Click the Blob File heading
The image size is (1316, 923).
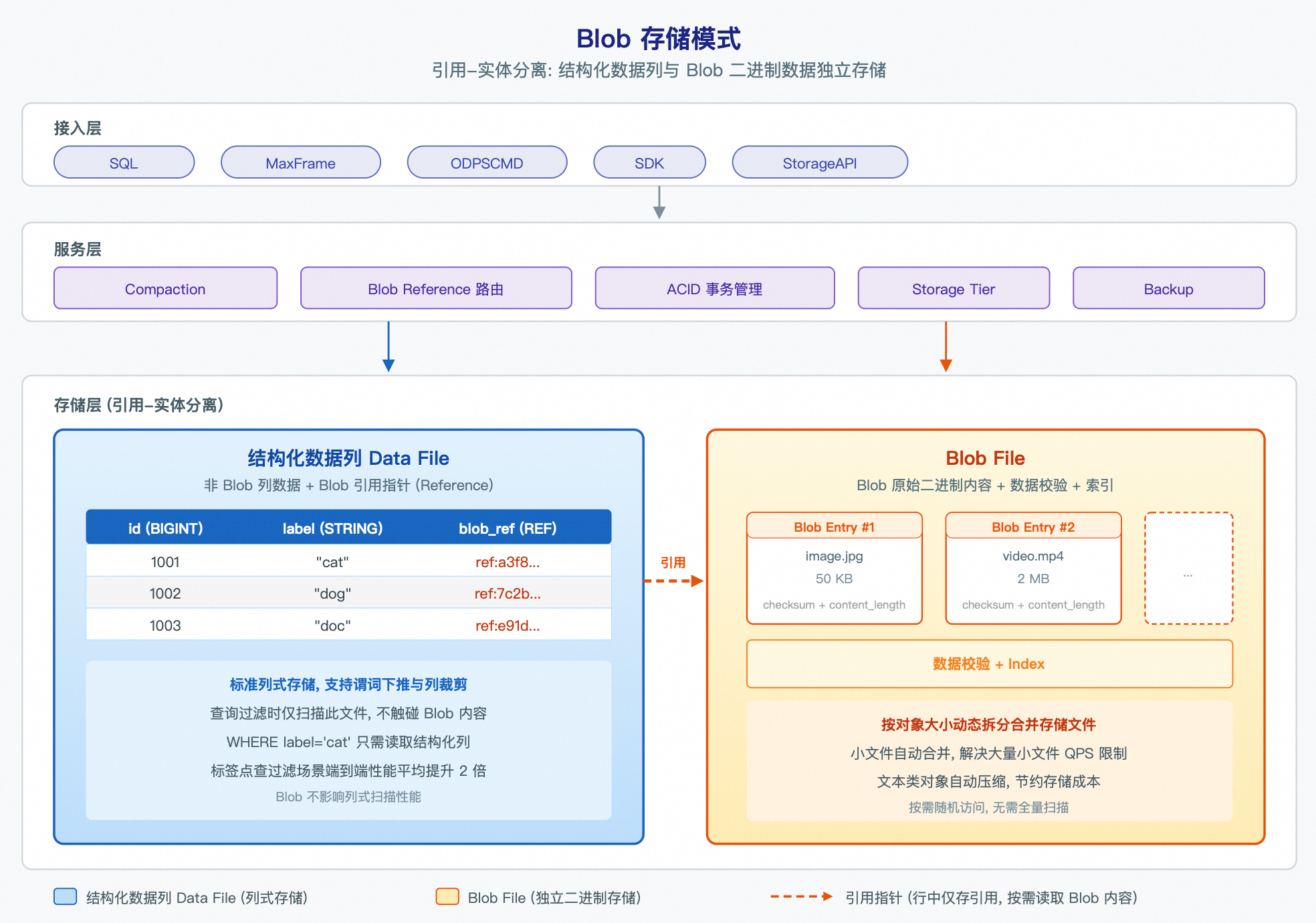[x=985, y=457]
